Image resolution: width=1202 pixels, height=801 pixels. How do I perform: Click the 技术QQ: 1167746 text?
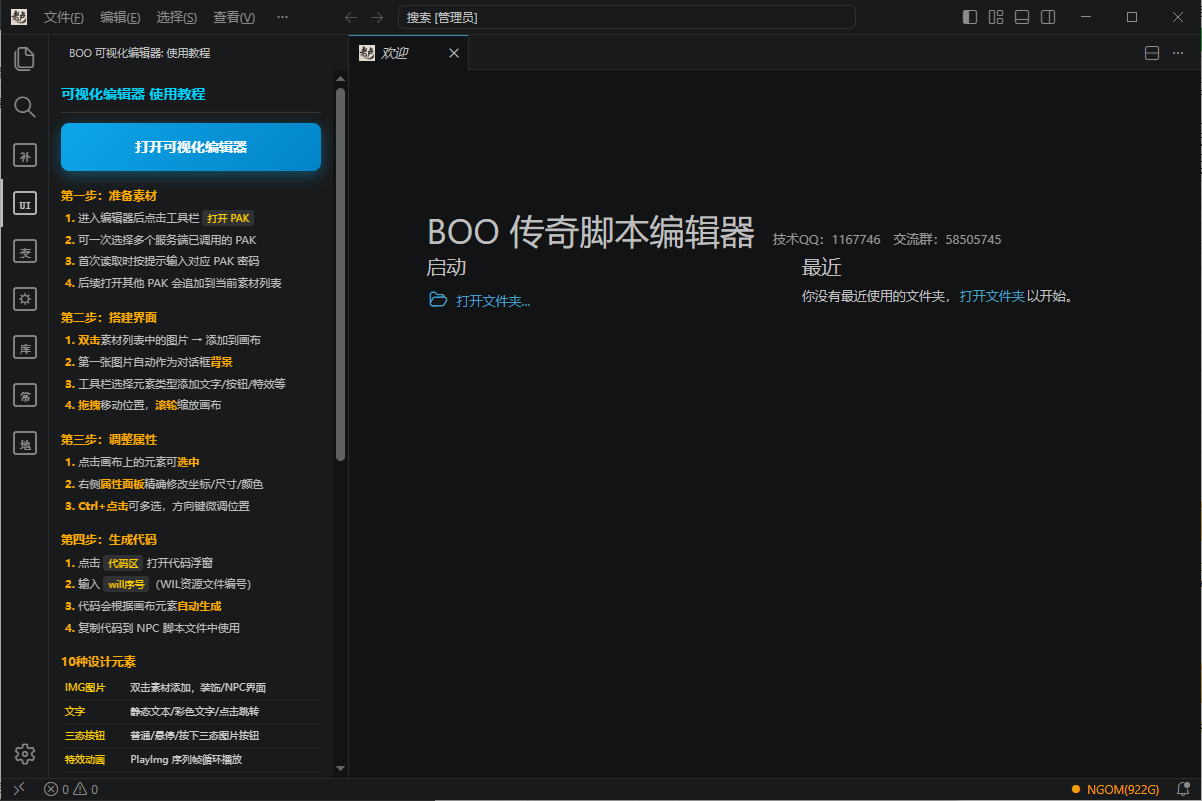(827, 239)
